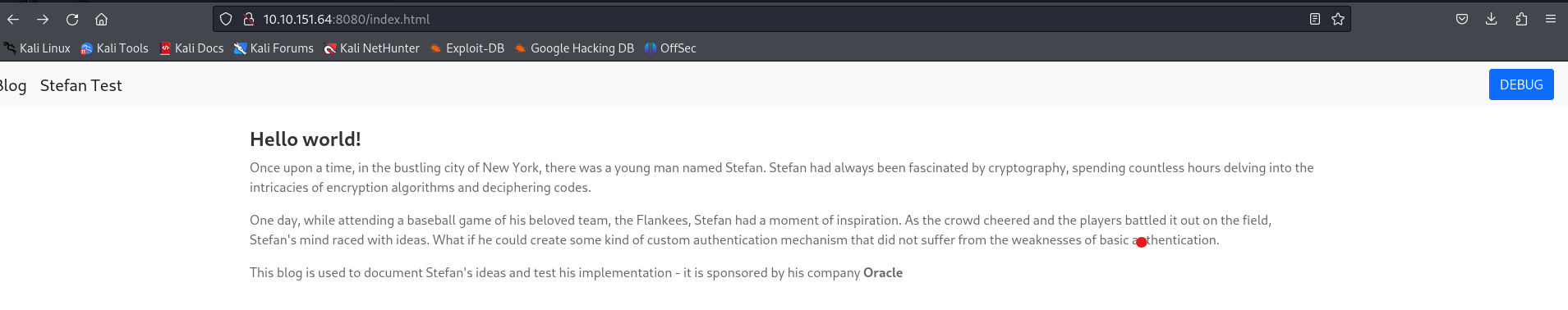Click the insecure connection padlock icon

(x=248, y=19)
